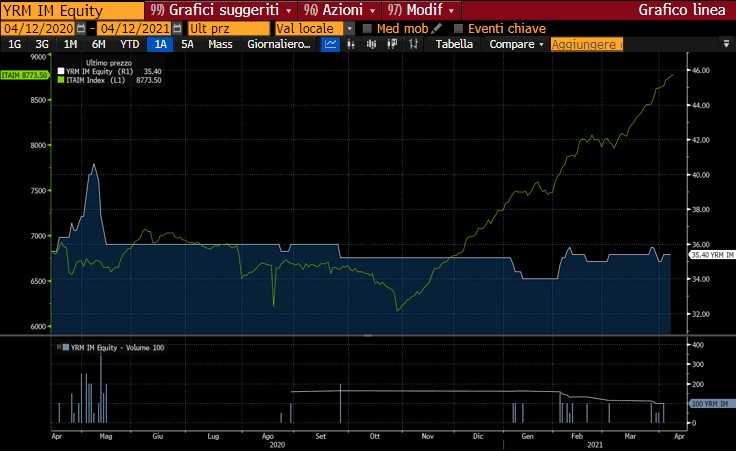Click the 100 YRM IM volume tag
This screenshot has width=736, height=451.
[713, 404]
